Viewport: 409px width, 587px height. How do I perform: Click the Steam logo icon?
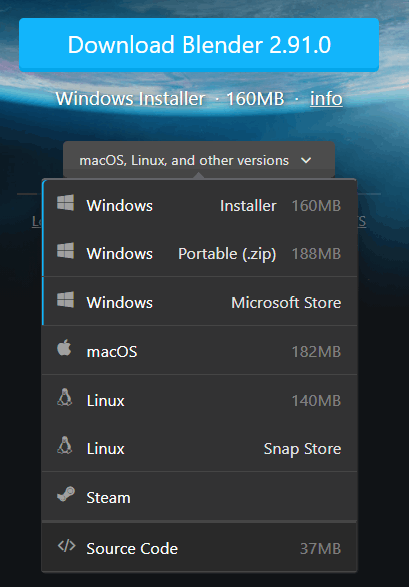66,494
